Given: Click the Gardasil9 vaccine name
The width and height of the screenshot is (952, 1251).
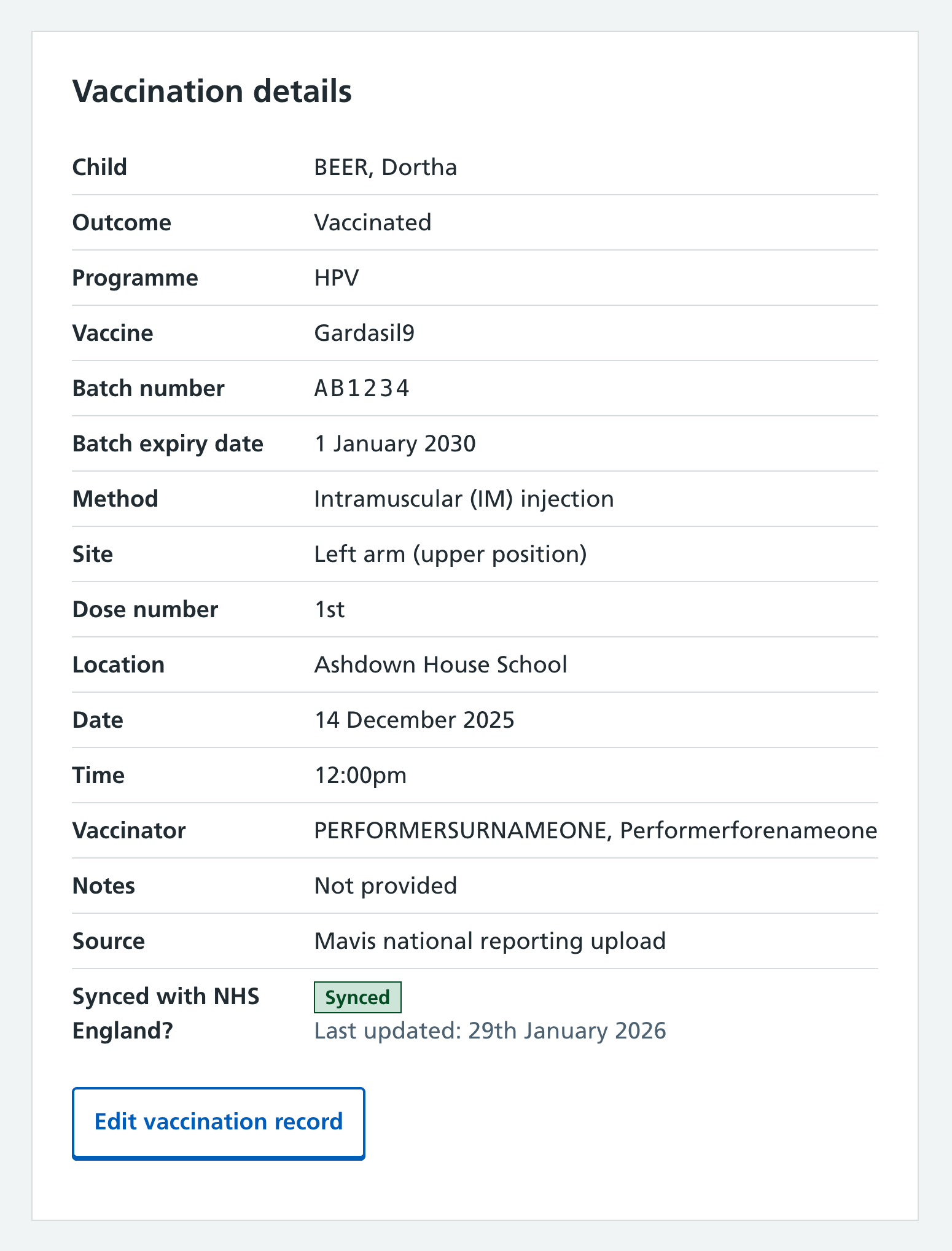Looking at the screenshot, I should pos(365,333).
